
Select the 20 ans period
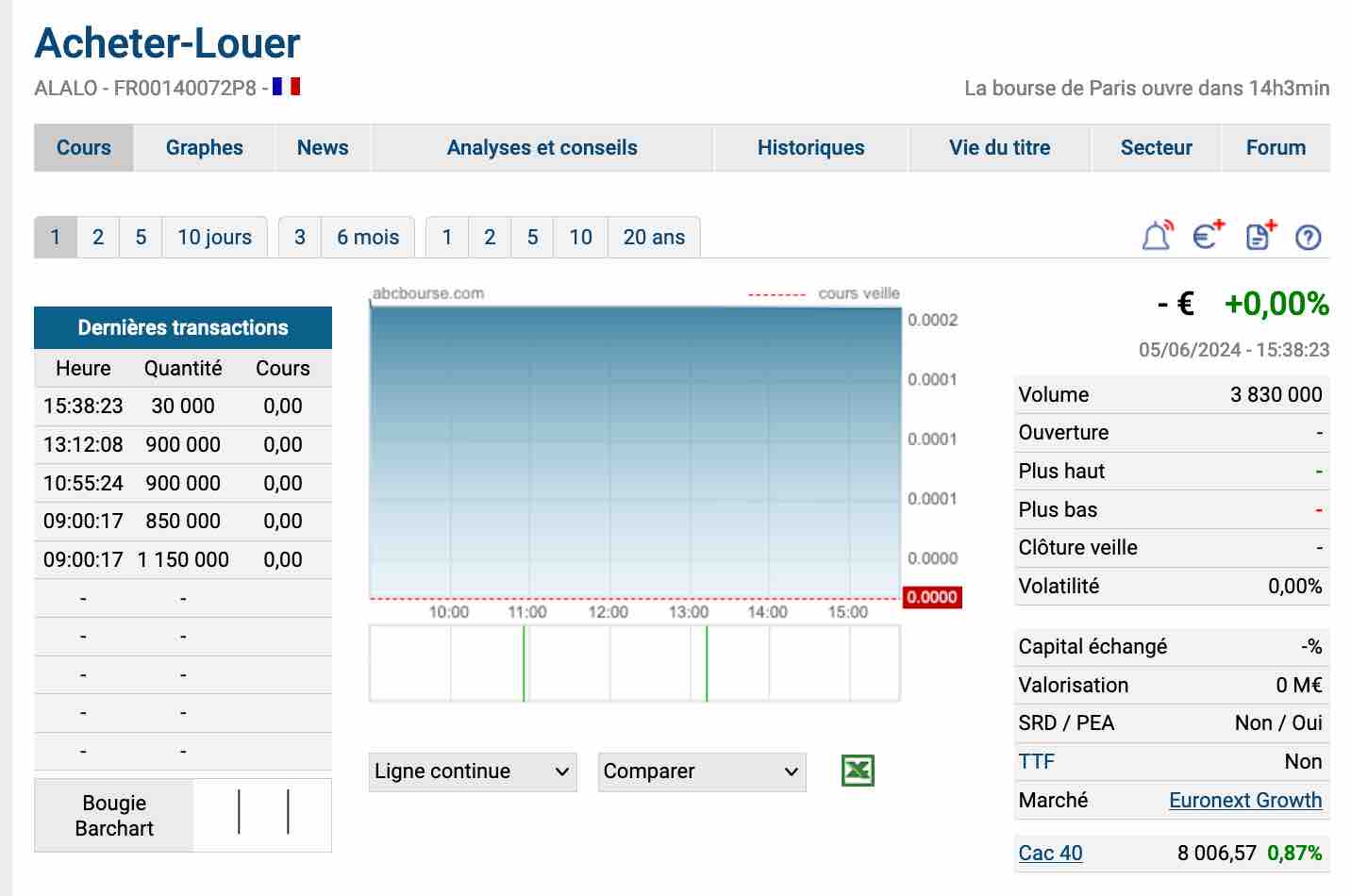[x=654, y=237]
